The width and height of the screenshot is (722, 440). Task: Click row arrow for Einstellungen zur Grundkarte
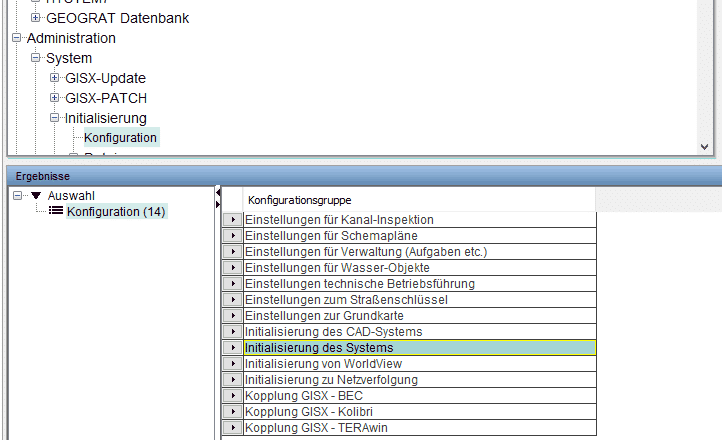[233, 316]
